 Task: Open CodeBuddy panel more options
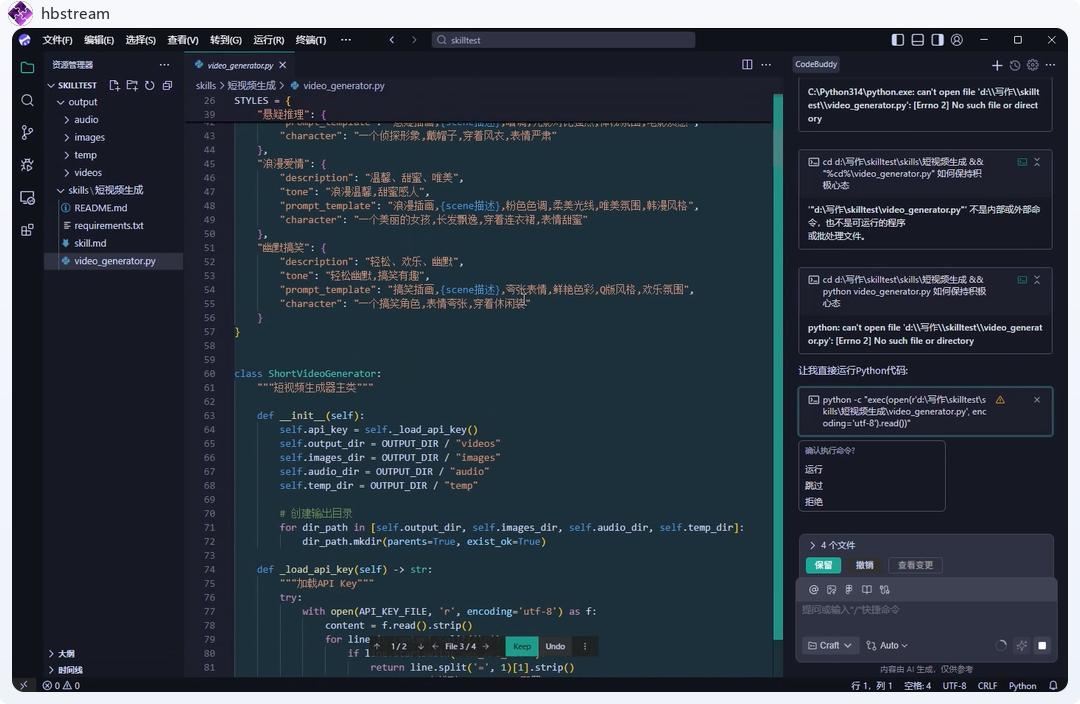(x=1050, y=65)
